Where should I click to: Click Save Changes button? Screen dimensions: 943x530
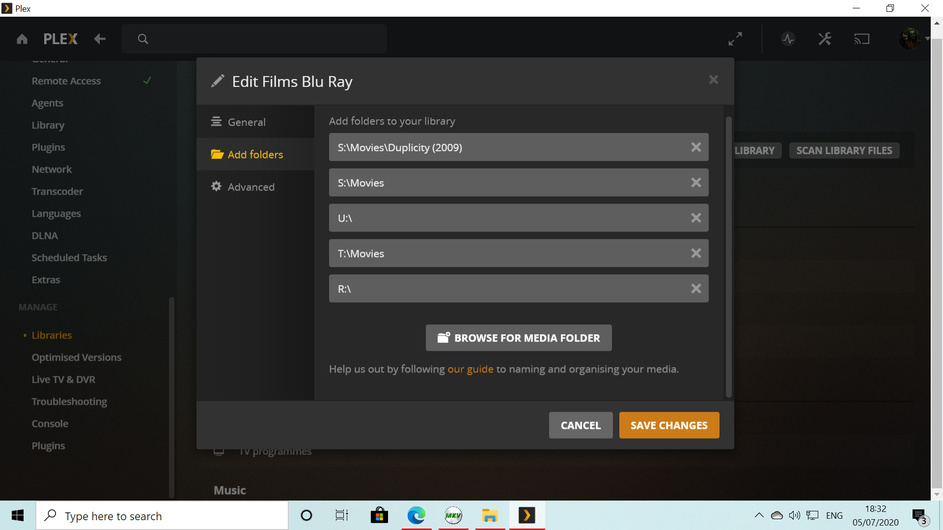click(669, 425)
